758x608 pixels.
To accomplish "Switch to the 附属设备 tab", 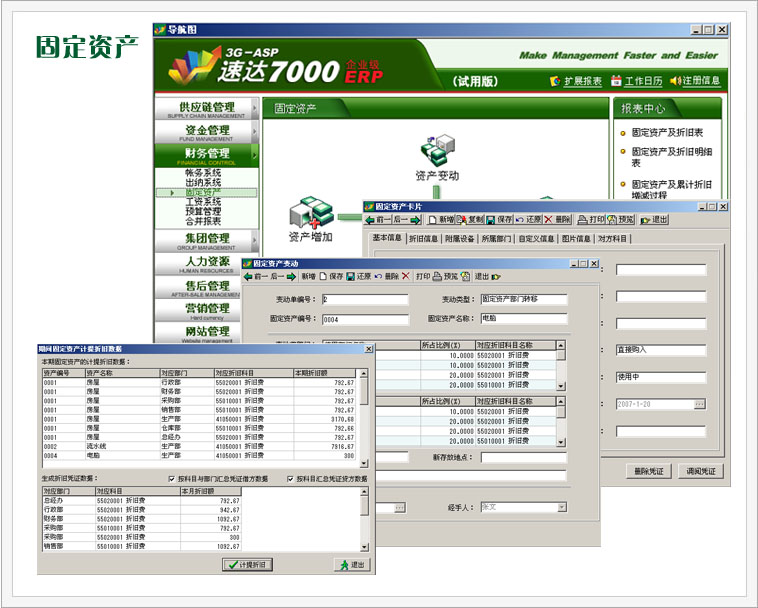I will coord(460,239).
